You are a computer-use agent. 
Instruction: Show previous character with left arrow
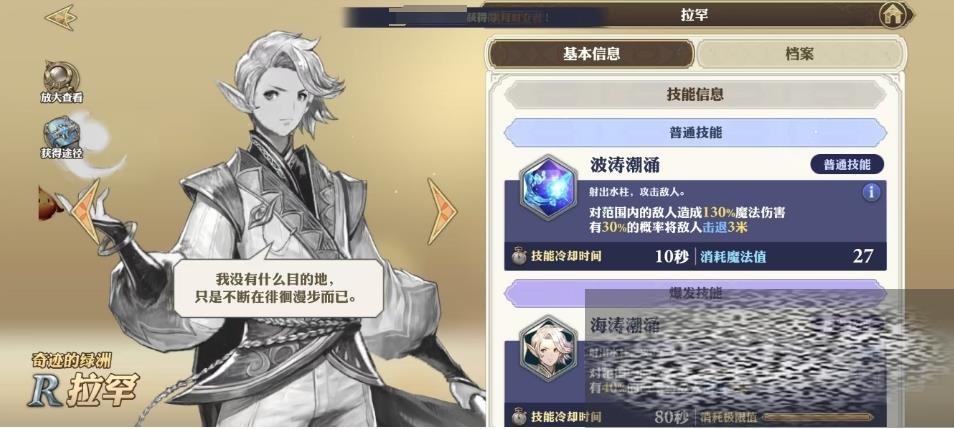point(86,211)
